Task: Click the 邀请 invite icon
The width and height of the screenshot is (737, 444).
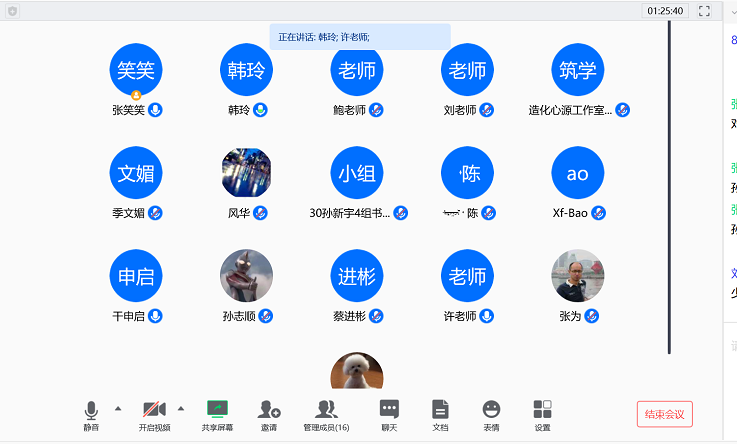Action: [269, 409]
